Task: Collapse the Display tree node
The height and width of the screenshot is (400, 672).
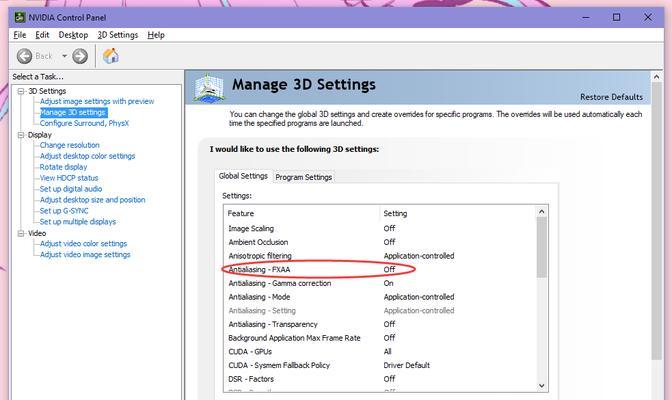Action: pyautogui.click(x=21, y=135)
